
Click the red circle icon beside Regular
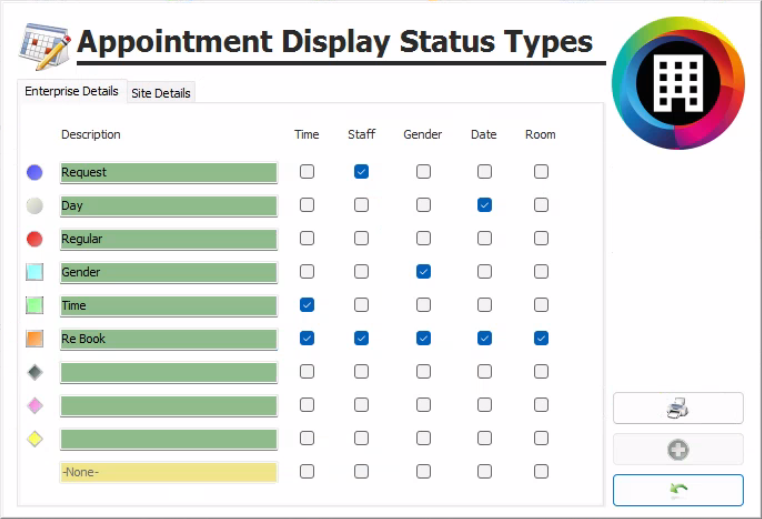35,239
